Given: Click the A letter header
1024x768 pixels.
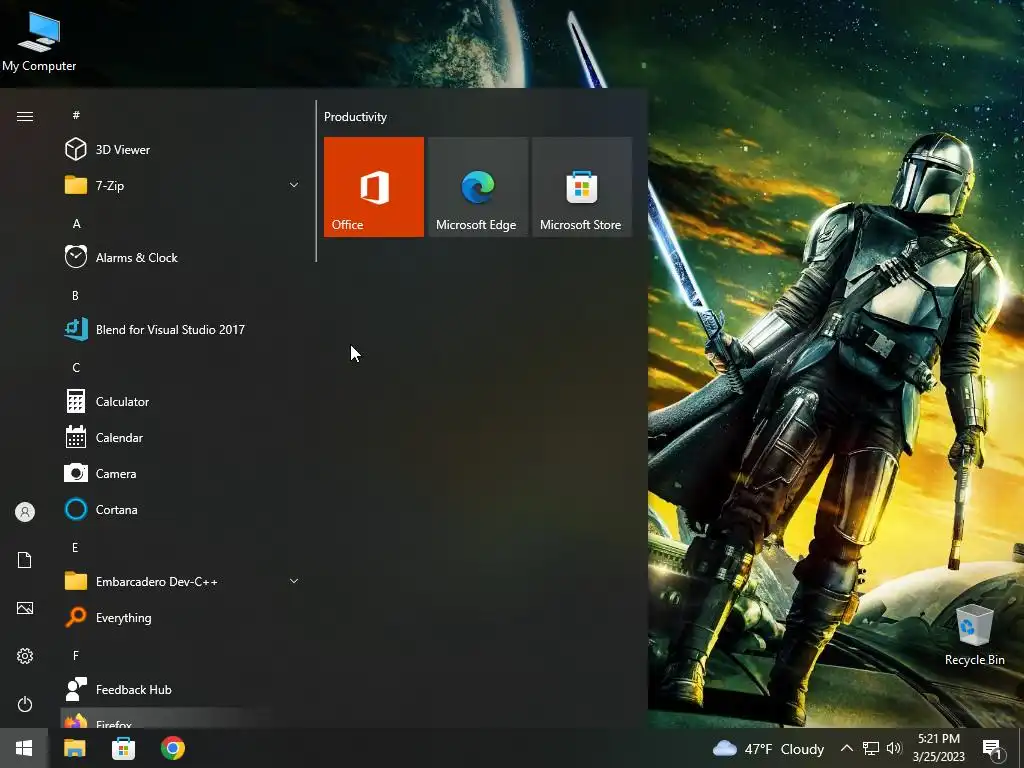Looking at the screenshot, I should [76, 223].
